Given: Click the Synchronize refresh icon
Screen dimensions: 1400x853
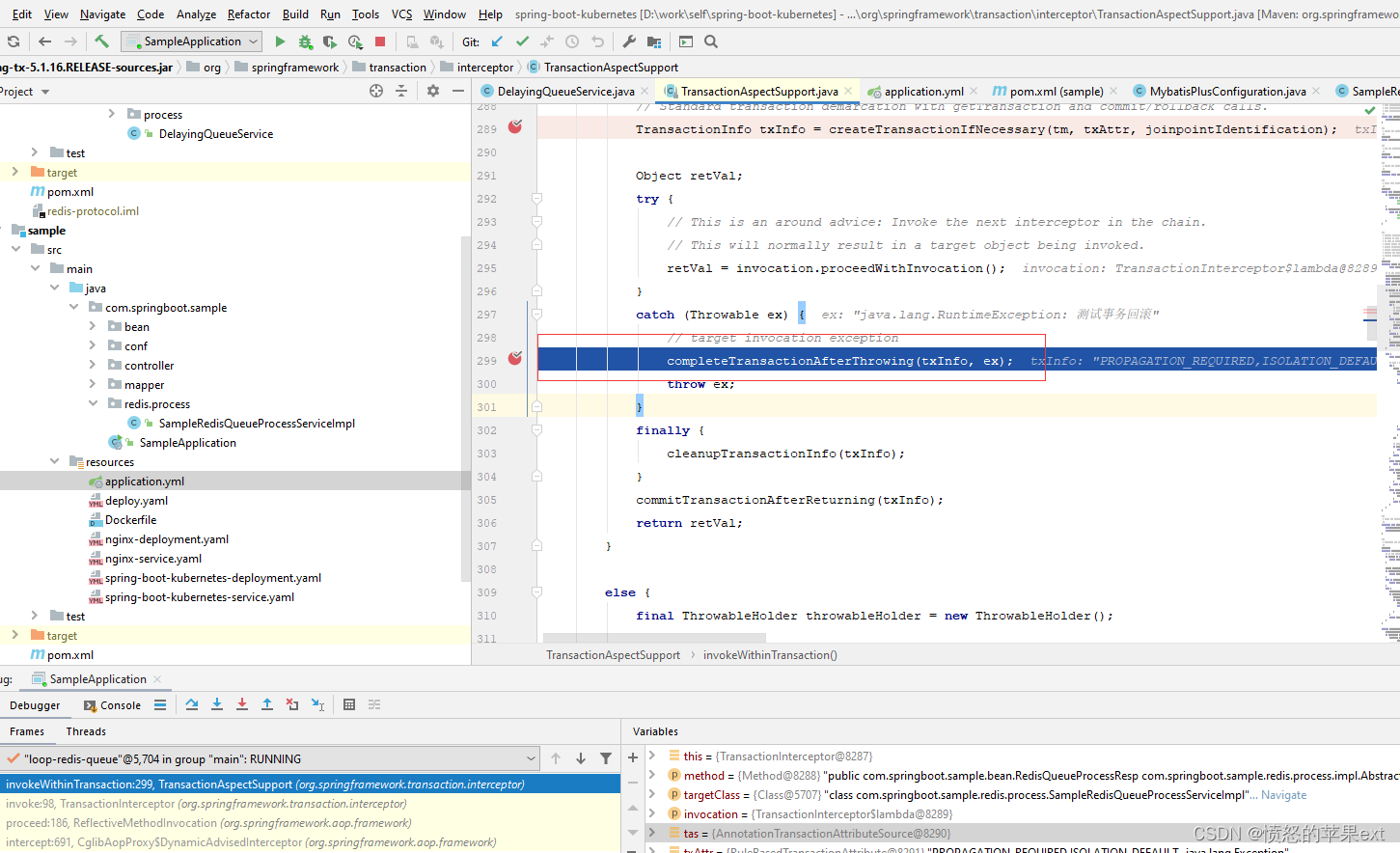Looking at the screenshot, I should (14, 41).
